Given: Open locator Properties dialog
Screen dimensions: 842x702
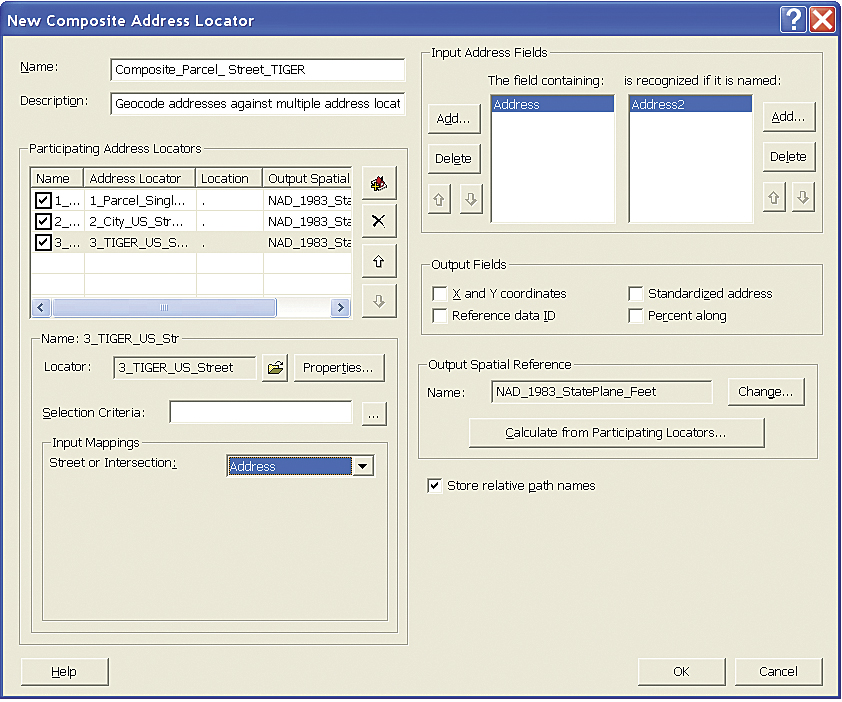Looking at the screenshot, I should tap(339, 367).
